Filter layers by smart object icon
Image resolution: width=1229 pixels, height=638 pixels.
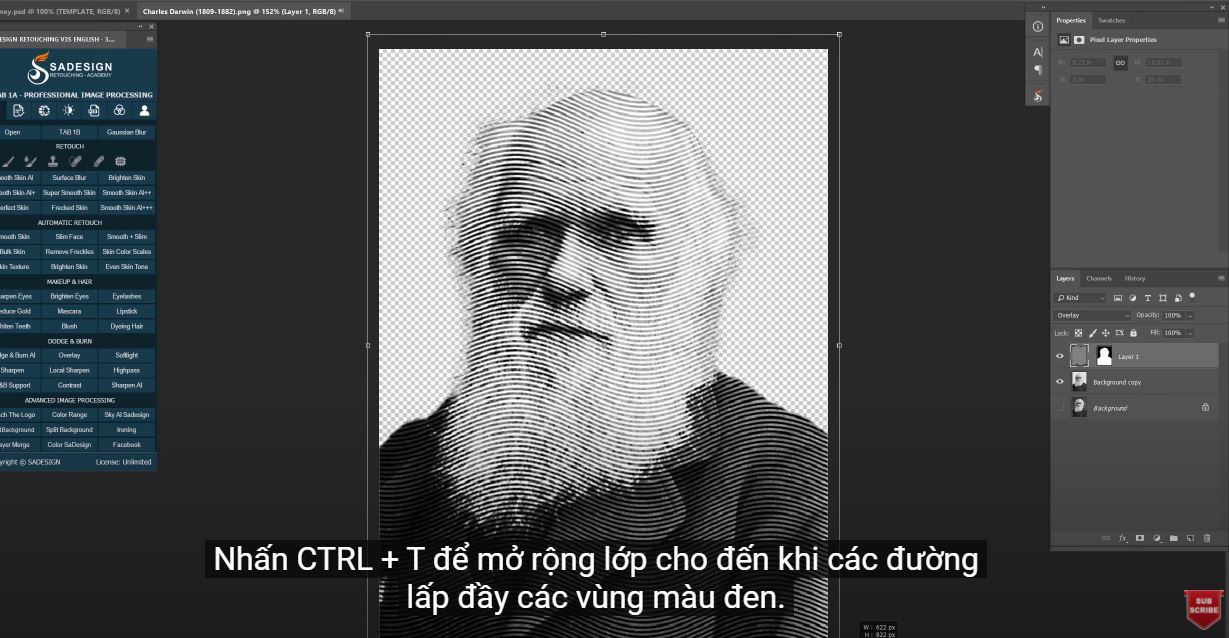1178,298
